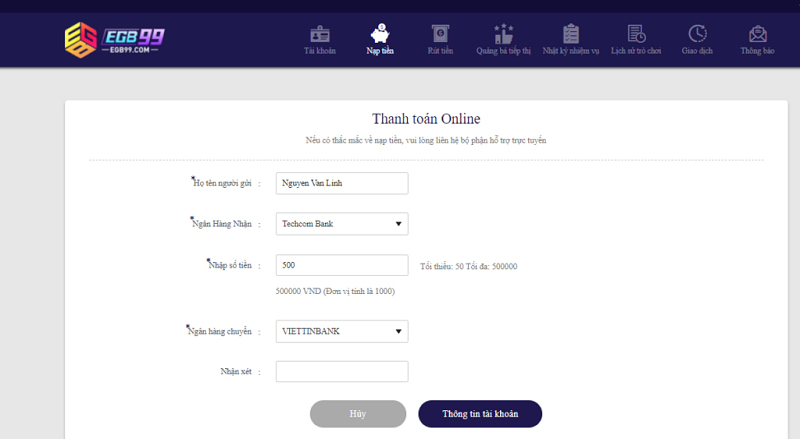800x439 pixels.
Task: Open the Tài khoản account icon
Action: point(320,33)
